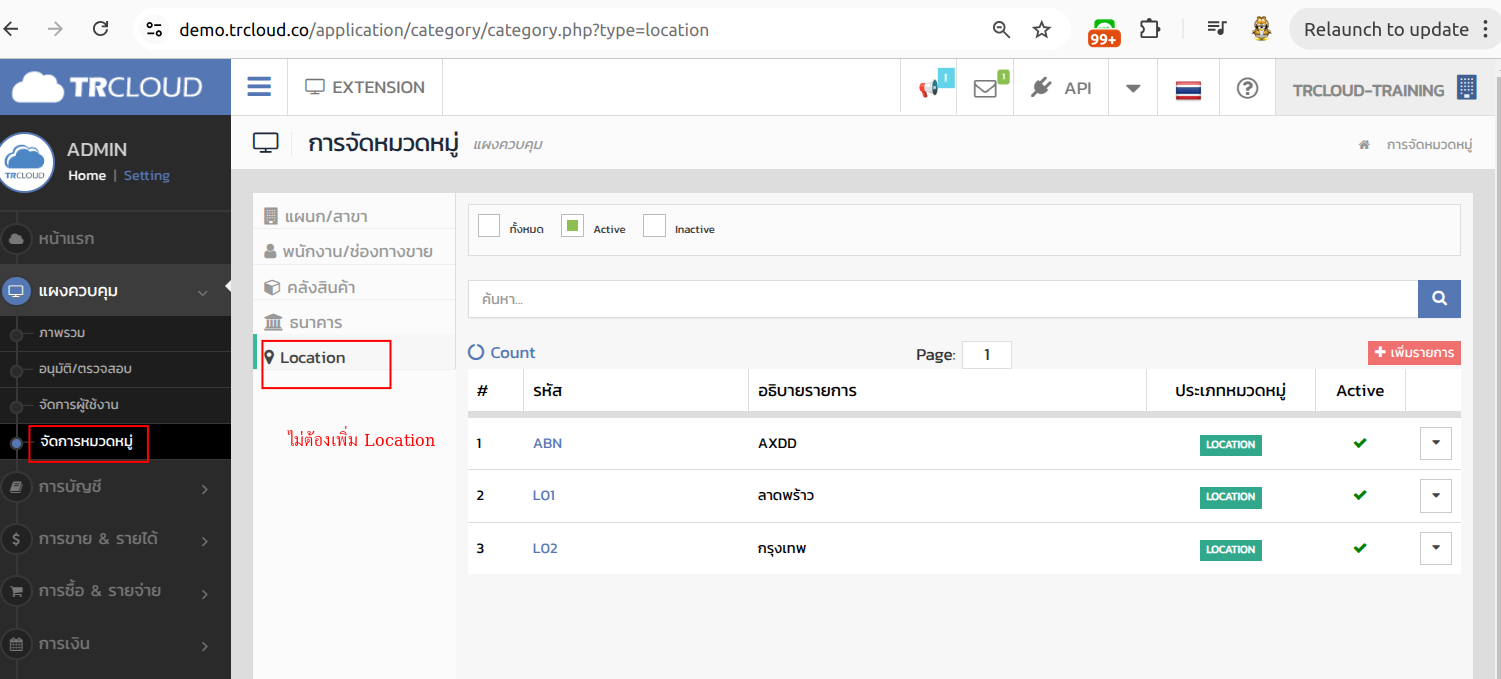Screen dimensions: 1501x679
Task: Go to Home link under ADMIN
Action: (87, 175)
